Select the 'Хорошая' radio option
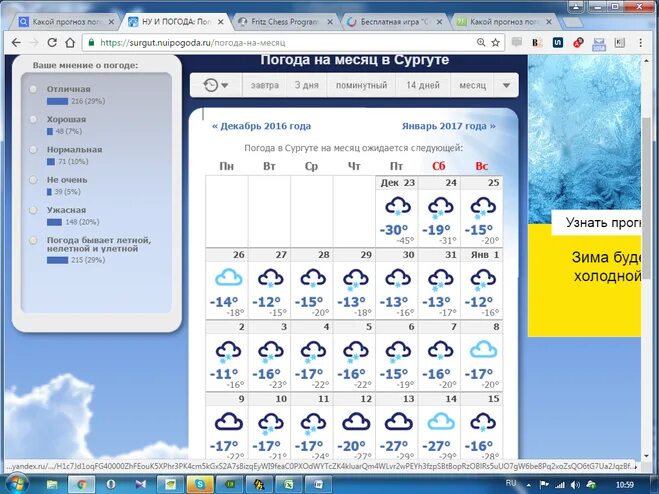 [x=33, y=119]
